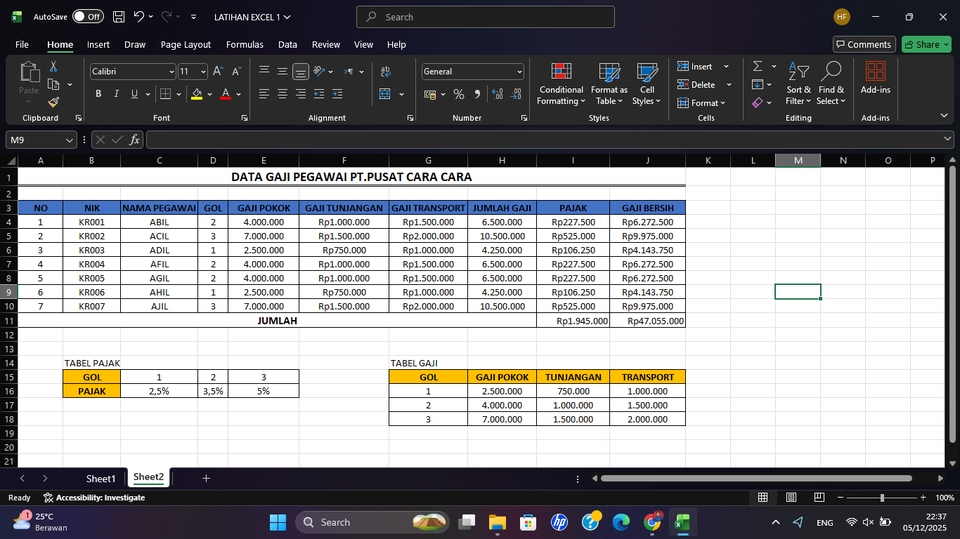
Task: Open the Comments pane button
Action: pyautogui.click(x=864, y=44)
